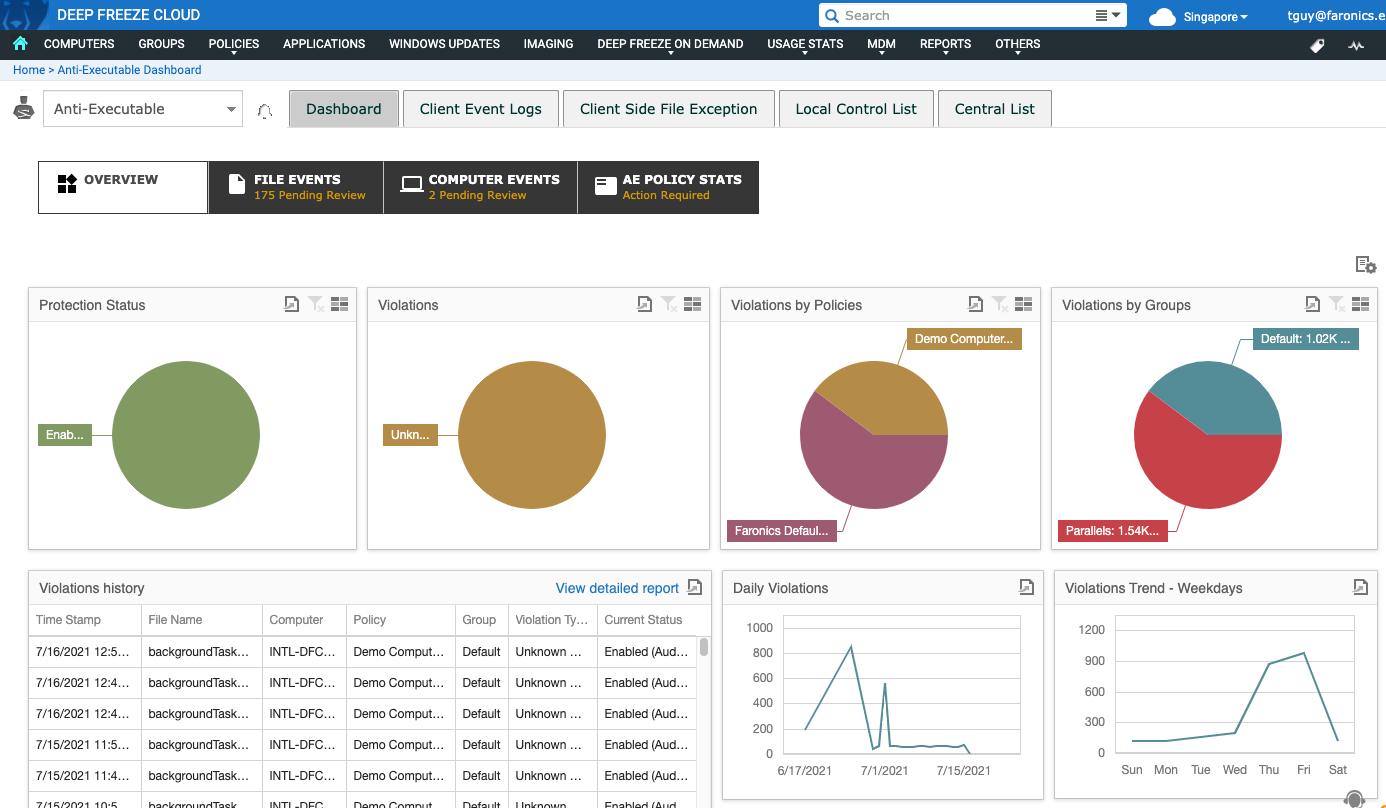Click the tag icon in top bar

(1317, 45)
